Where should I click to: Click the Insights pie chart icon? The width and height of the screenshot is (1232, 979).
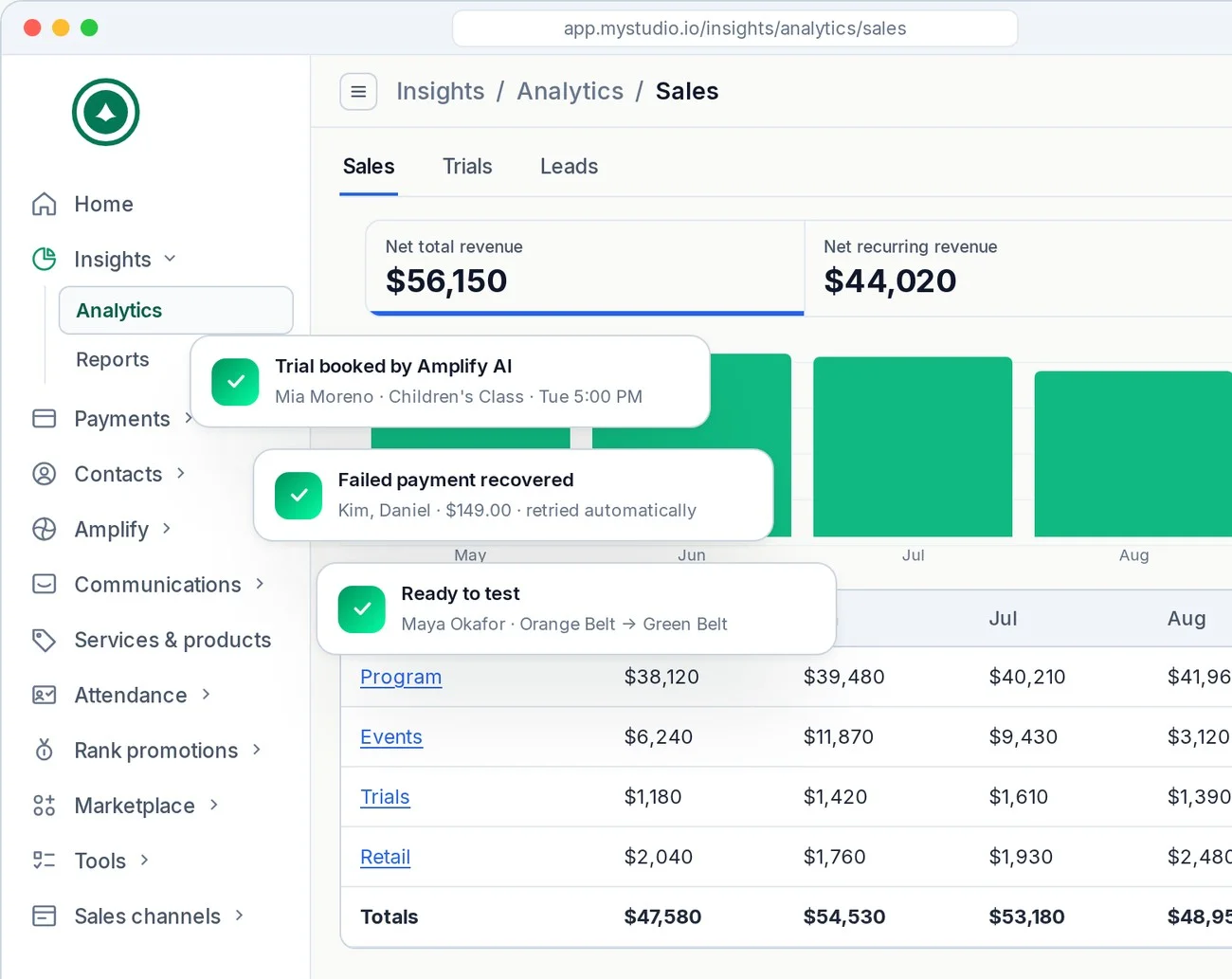tap(45, 259)
